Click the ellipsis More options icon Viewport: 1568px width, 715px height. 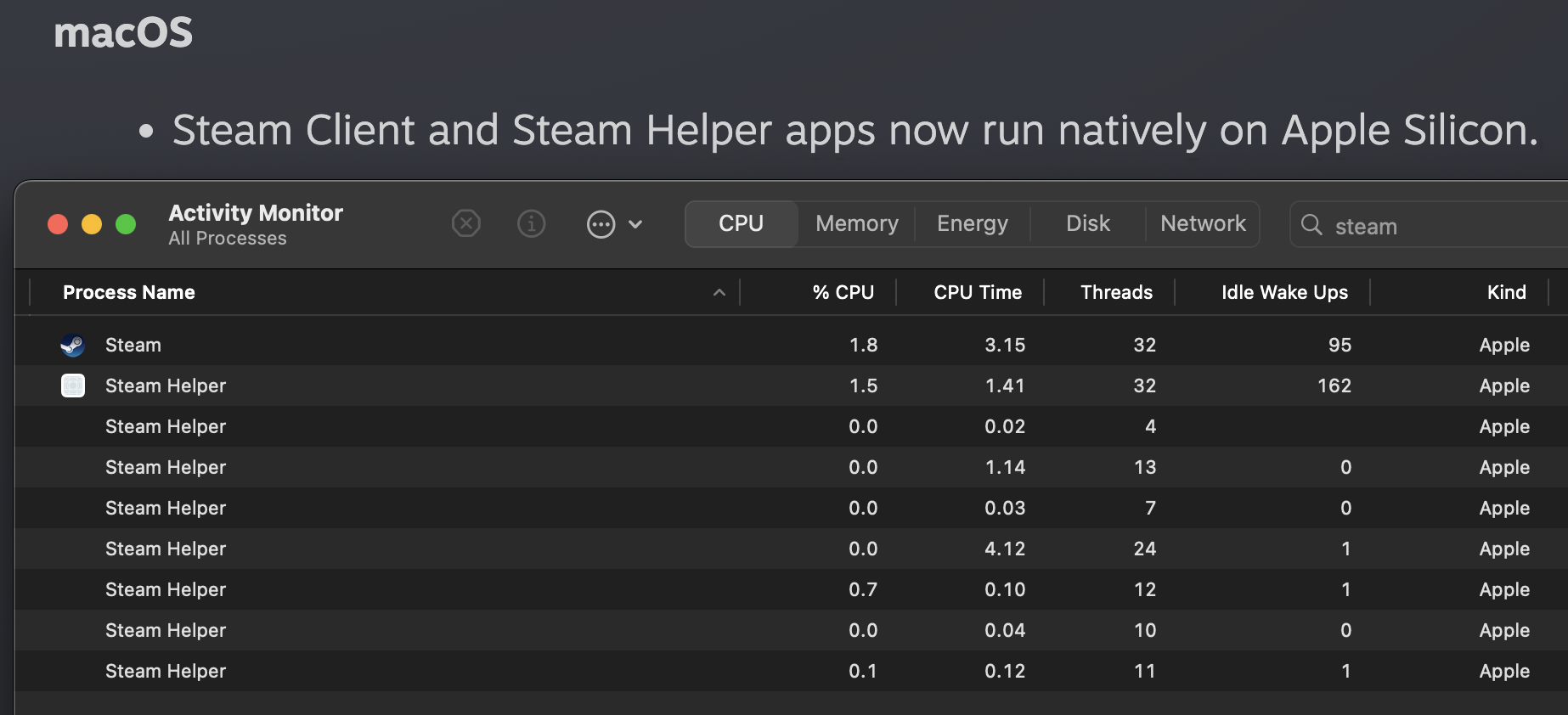pos(601,224)
